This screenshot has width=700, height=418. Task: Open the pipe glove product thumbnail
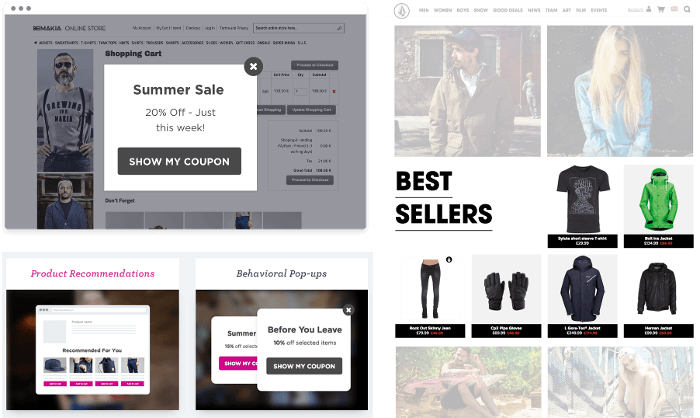point(506,289)
